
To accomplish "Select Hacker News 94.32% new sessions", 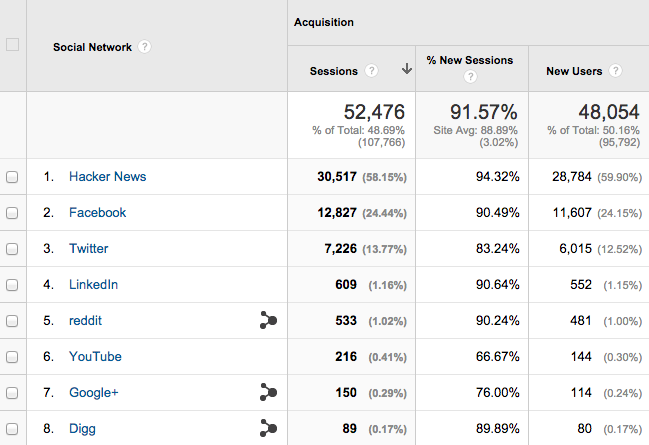I will 498,177.
